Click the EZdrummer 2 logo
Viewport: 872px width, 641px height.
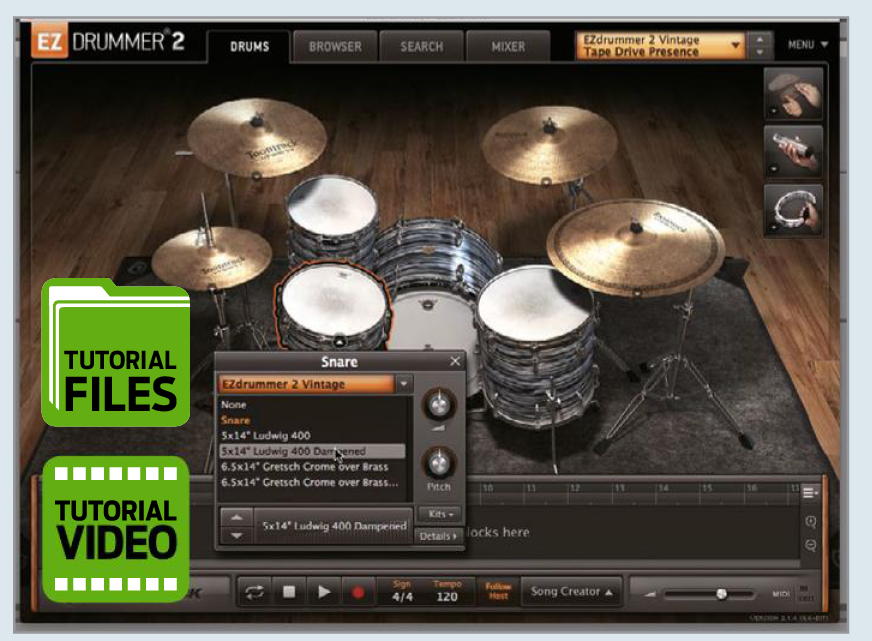click(x=108, y=42)
